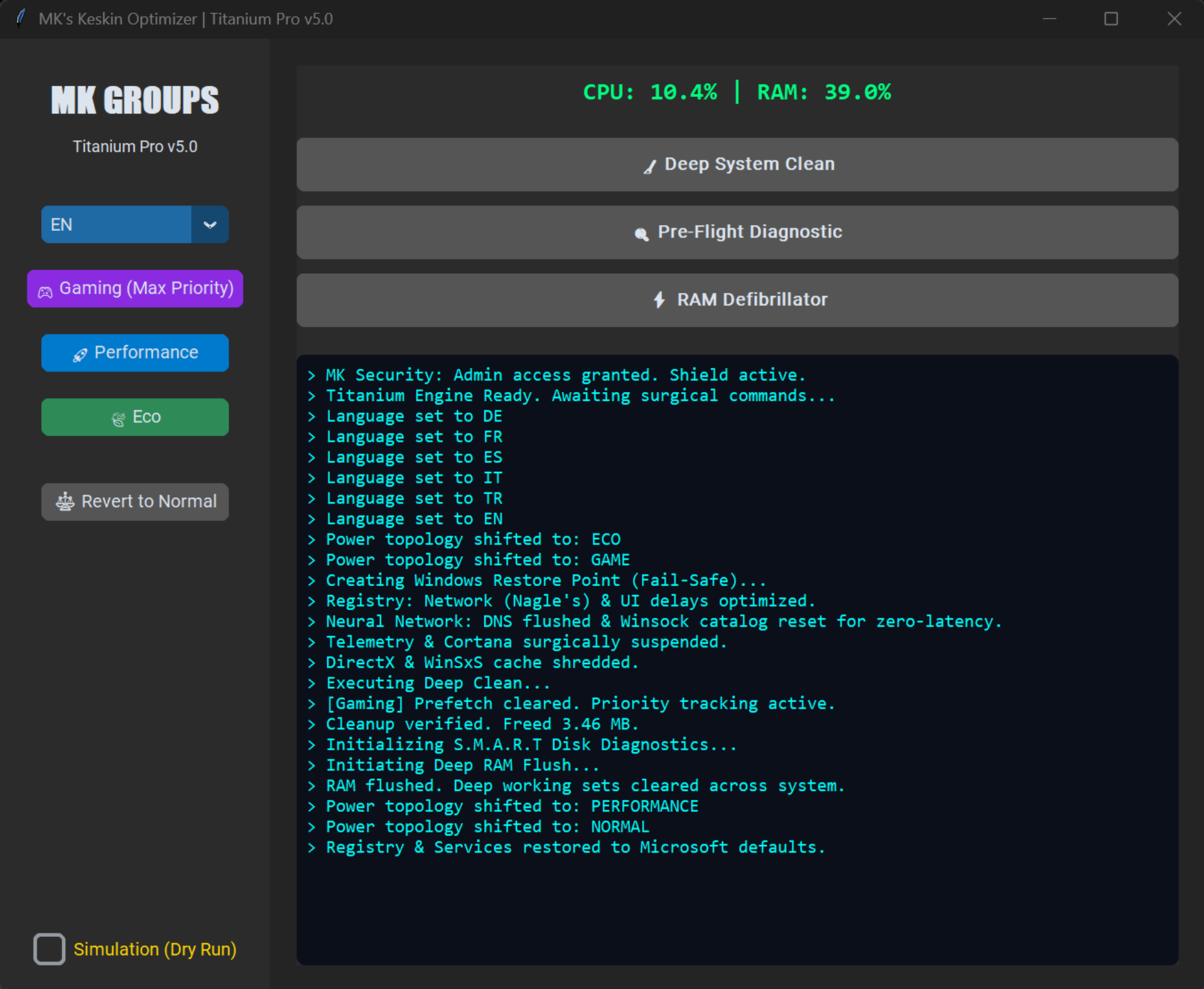Viewport: 1204px width, 989px height.
Task: Switch to Gaming (Max Priority) mode
Action: pyautogui.click(x=135, y=288)
